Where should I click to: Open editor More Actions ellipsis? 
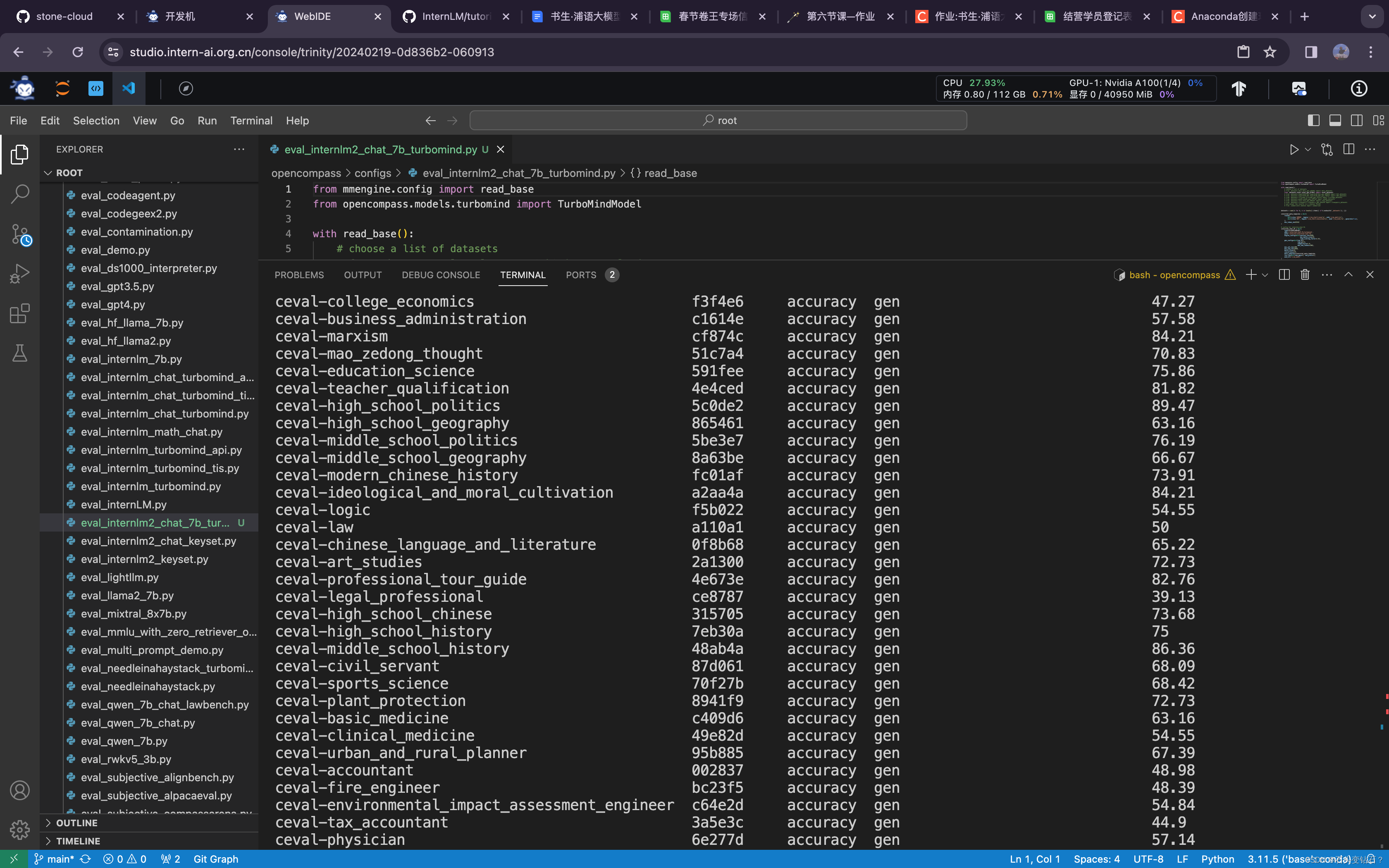1370,149
